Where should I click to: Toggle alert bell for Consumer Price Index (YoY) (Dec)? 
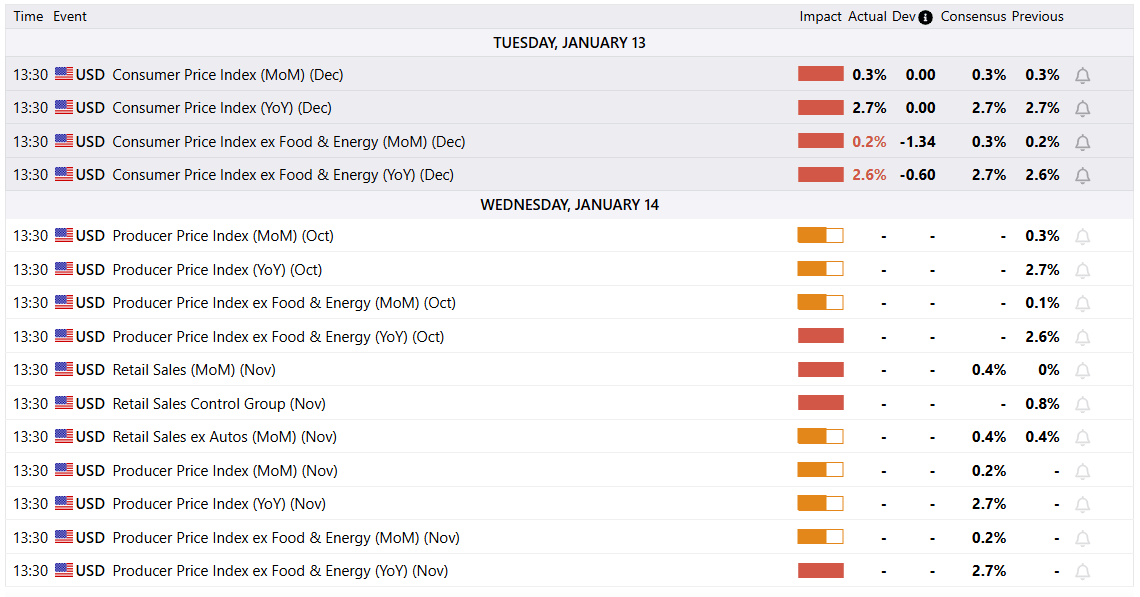[x=1082, y=108]
